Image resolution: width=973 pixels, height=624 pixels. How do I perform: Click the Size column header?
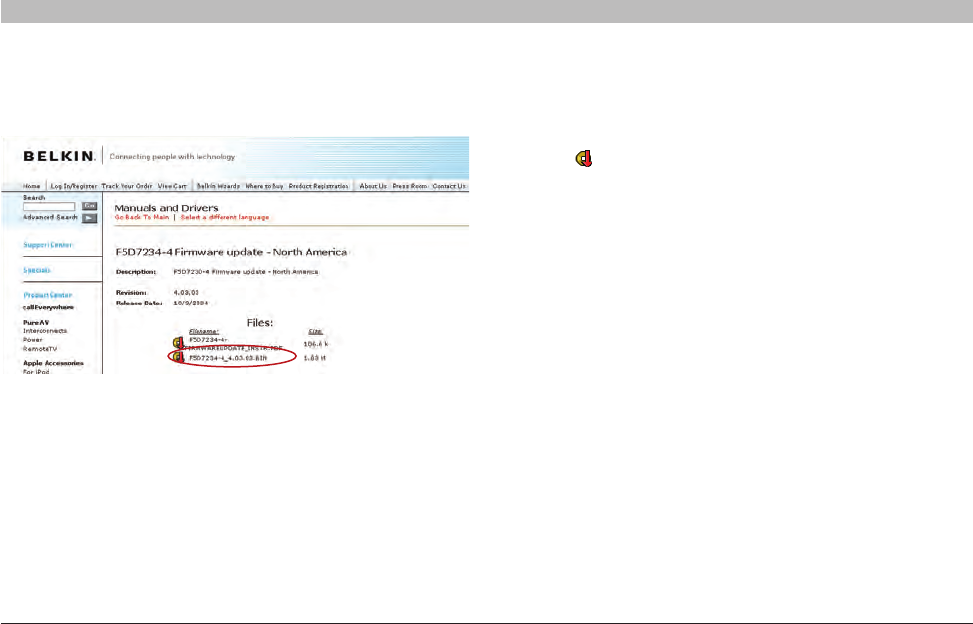tap(315, 332)
